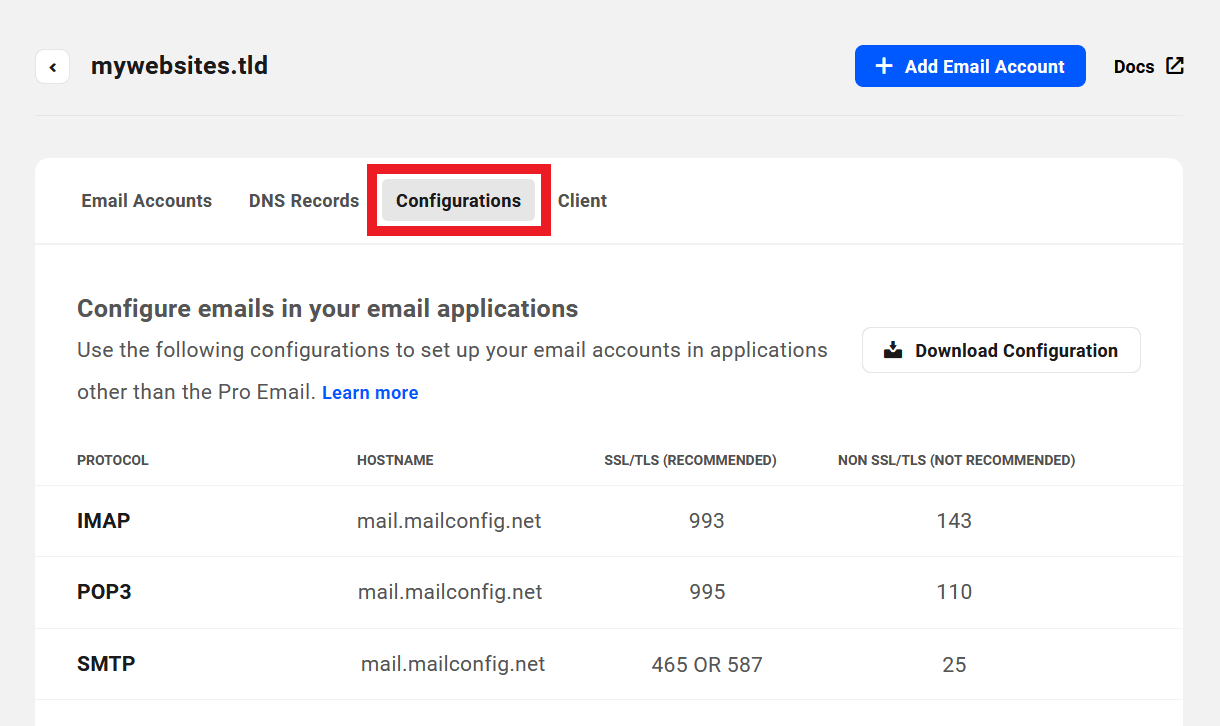Click the Configure emails in your email applications heading

pyautogui.click(x=328, y=309)
